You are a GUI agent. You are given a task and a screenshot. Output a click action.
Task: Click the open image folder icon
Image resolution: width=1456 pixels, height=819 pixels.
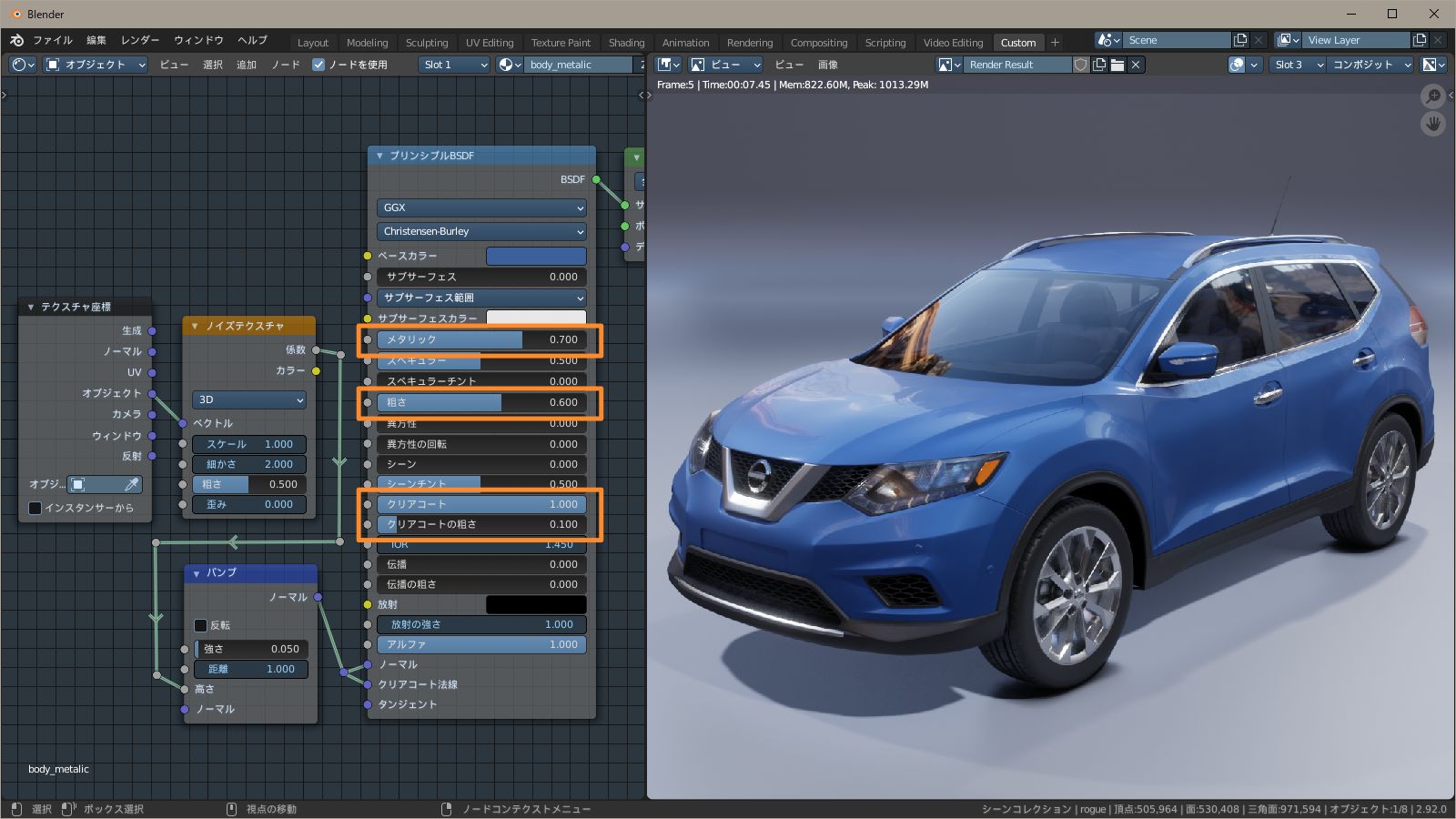1117,65
